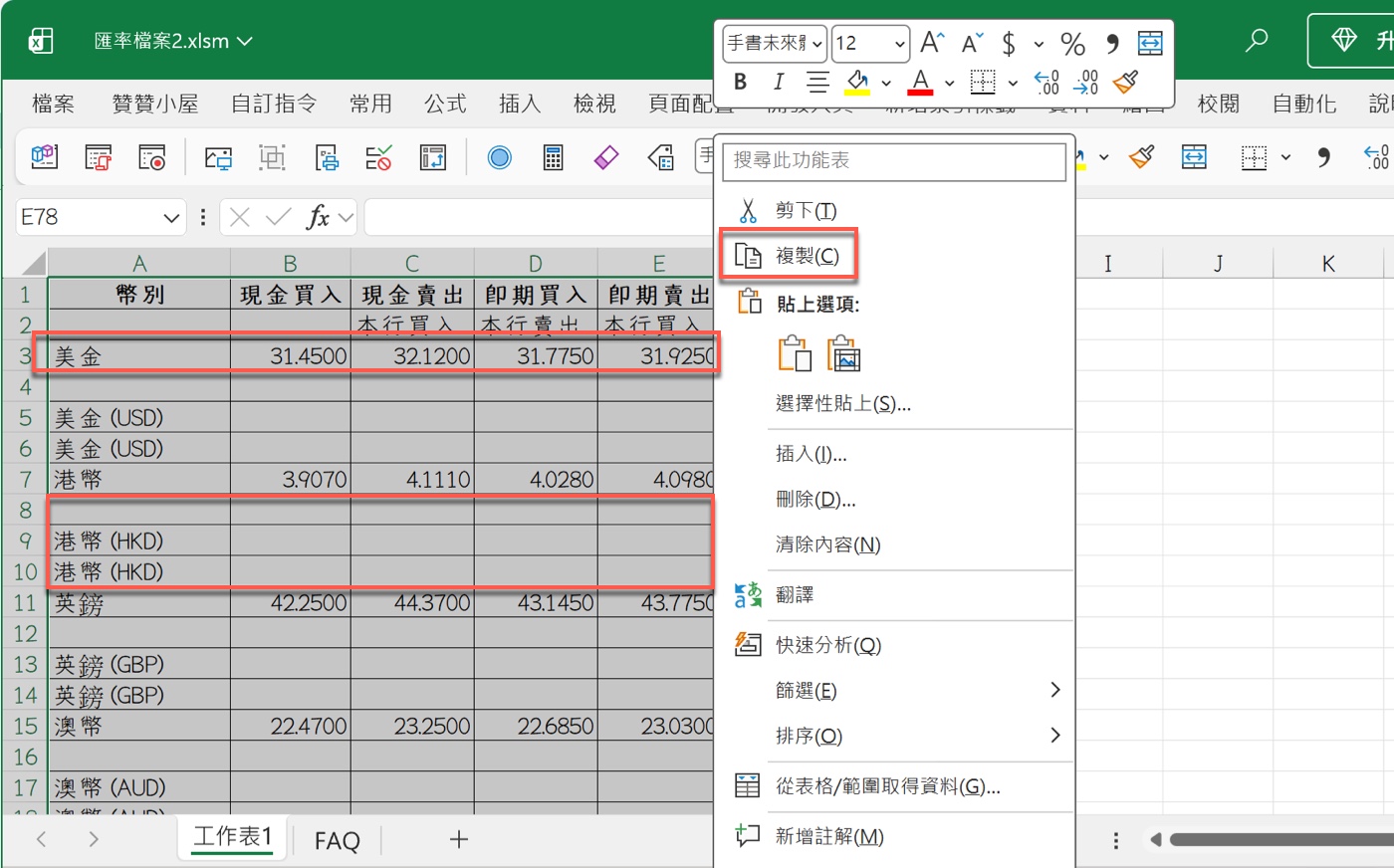Click the record macro icon with red dot
Image resolution: width=1394 pixels, height=868 pixels.
click(152, 156)
